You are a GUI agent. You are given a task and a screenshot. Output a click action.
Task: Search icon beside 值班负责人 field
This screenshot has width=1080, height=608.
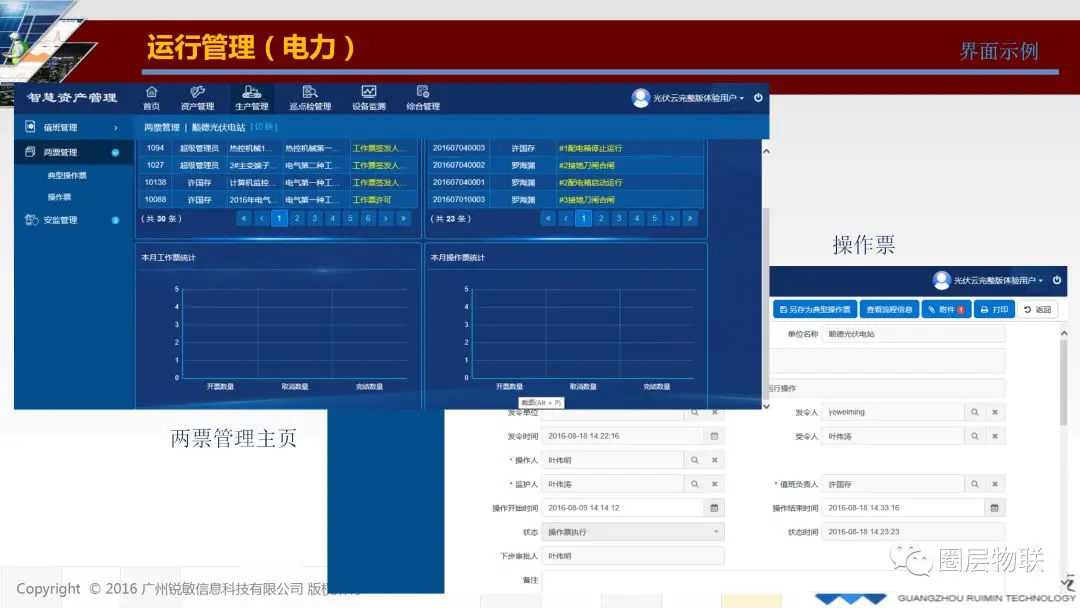tap(975, 484)
